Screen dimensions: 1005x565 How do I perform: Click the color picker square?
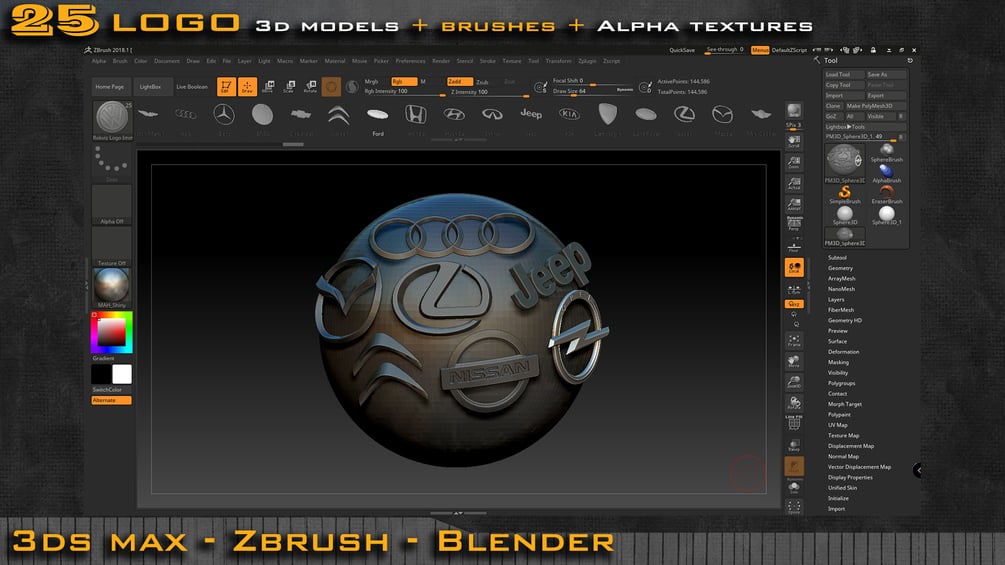pyautogui.click(x=112, y=332)
